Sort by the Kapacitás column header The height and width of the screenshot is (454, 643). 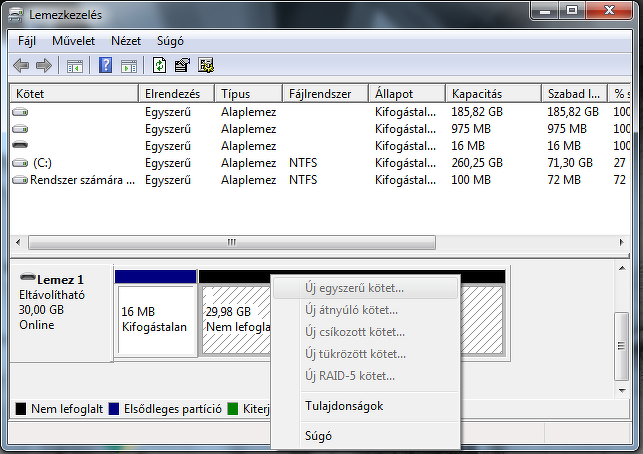click(493, 94)
